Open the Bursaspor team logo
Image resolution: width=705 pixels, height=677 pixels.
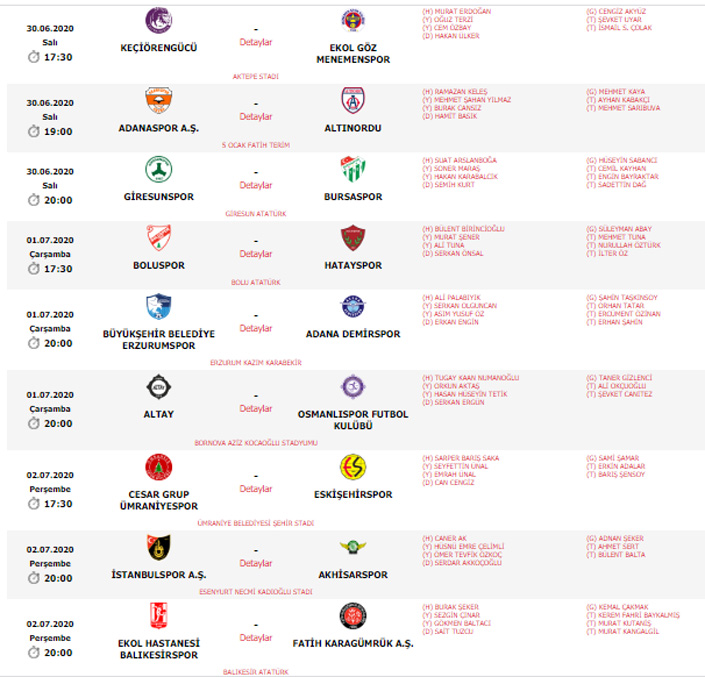[353, 169]
